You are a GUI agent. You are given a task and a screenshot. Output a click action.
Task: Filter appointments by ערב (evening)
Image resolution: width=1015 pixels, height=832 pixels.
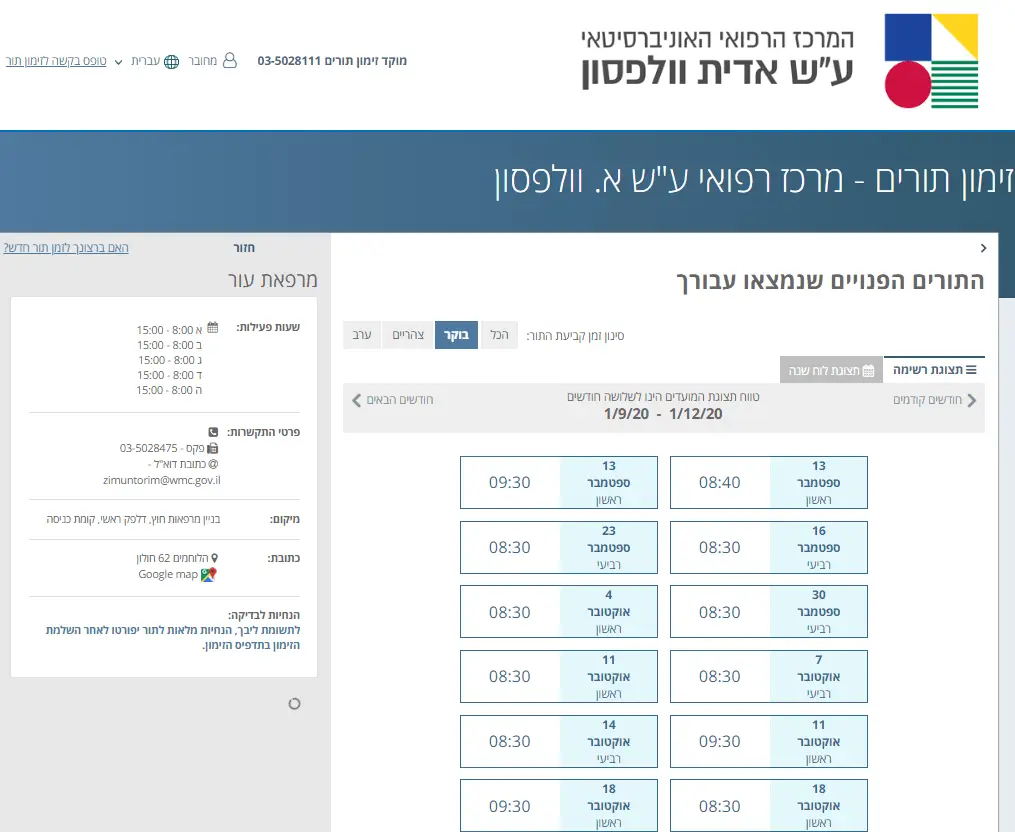[362, 336]
